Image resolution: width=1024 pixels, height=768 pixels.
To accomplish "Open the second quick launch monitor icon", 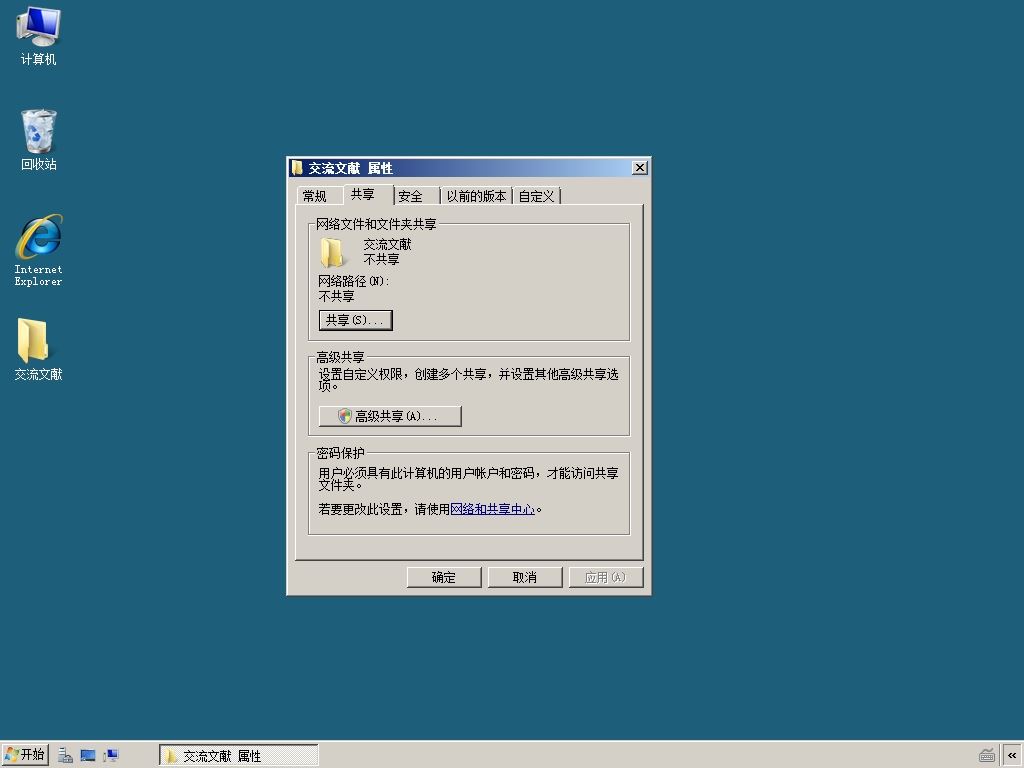I will pyautogui.click(x=88, y=756).
